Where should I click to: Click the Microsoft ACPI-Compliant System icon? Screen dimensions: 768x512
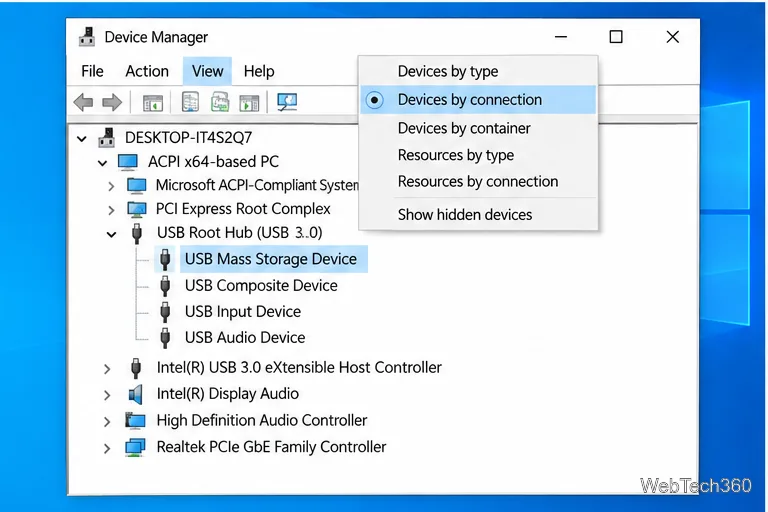(x=137, y=185)
